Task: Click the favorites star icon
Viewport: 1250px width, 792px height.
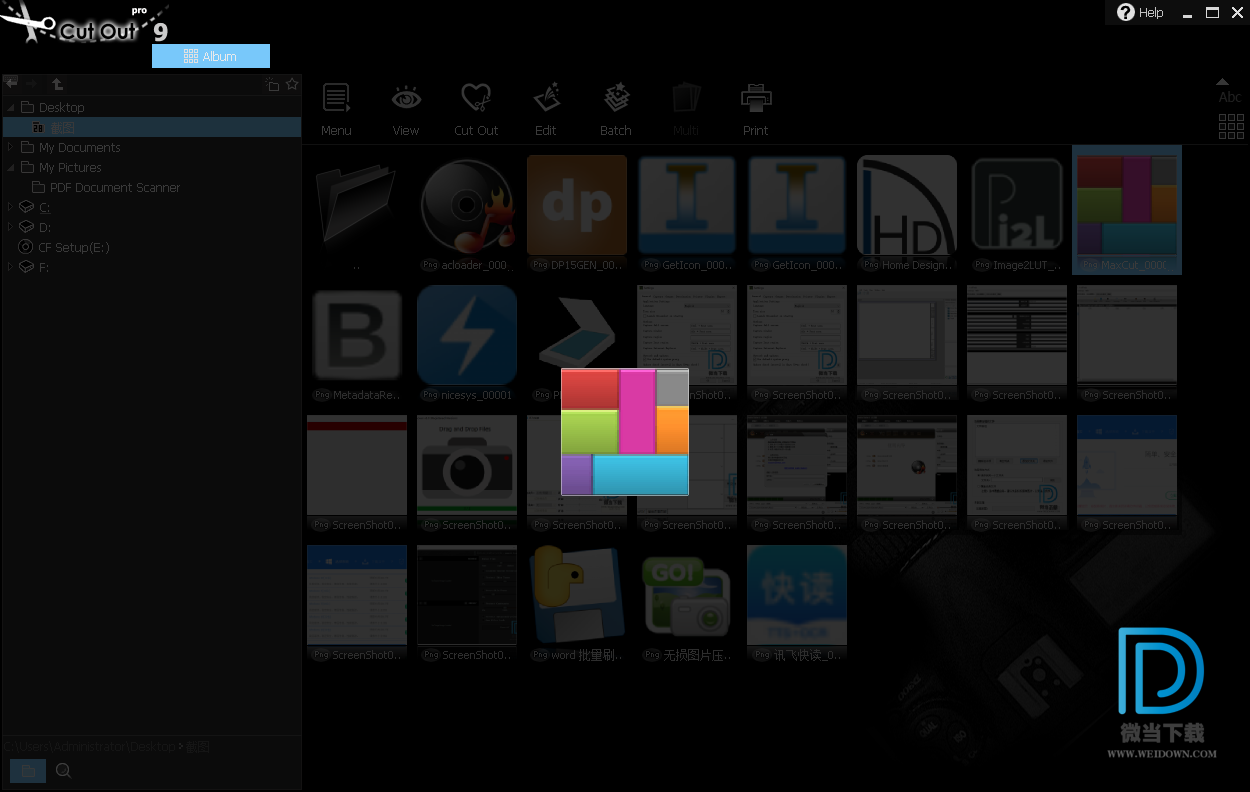Action: pos(292,84)
